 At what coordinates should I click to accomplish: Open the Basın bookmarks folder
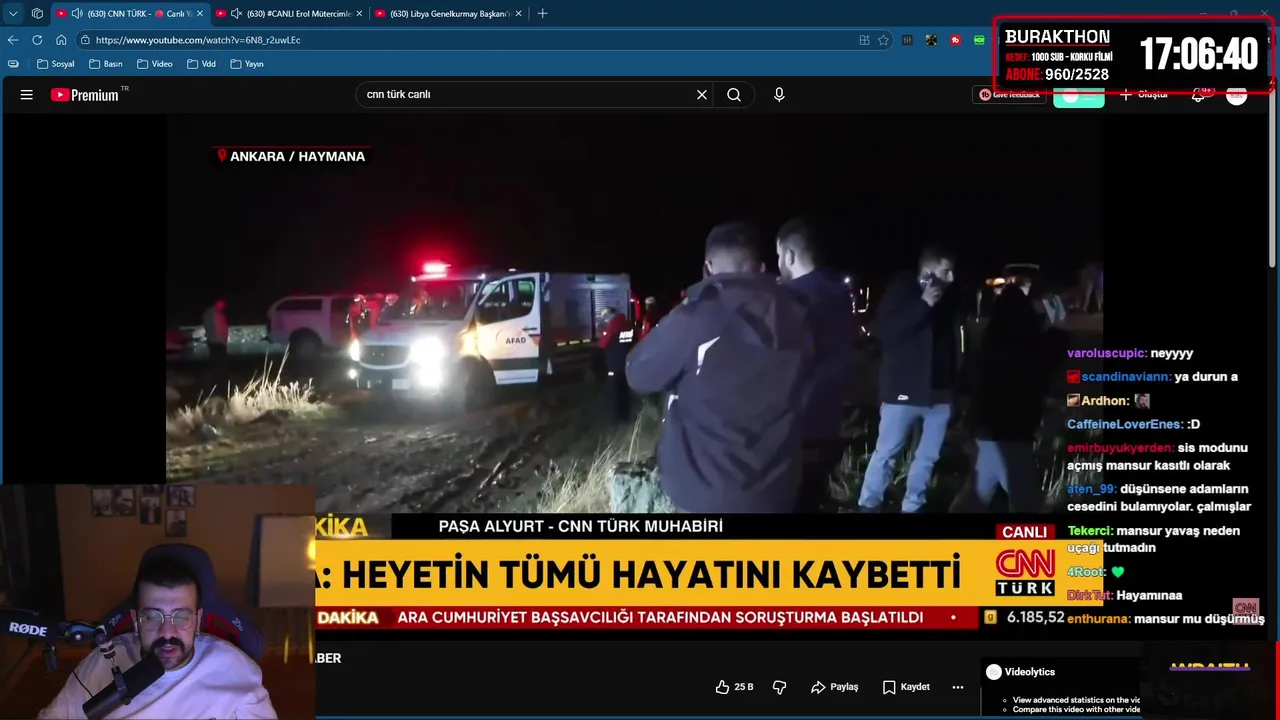click(x=105, y=64)
